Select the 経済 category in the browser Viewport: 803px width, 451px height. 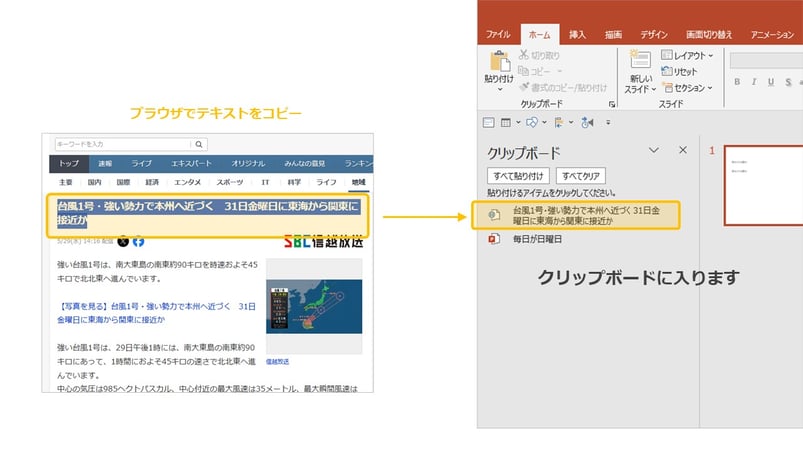coord(152,182)
